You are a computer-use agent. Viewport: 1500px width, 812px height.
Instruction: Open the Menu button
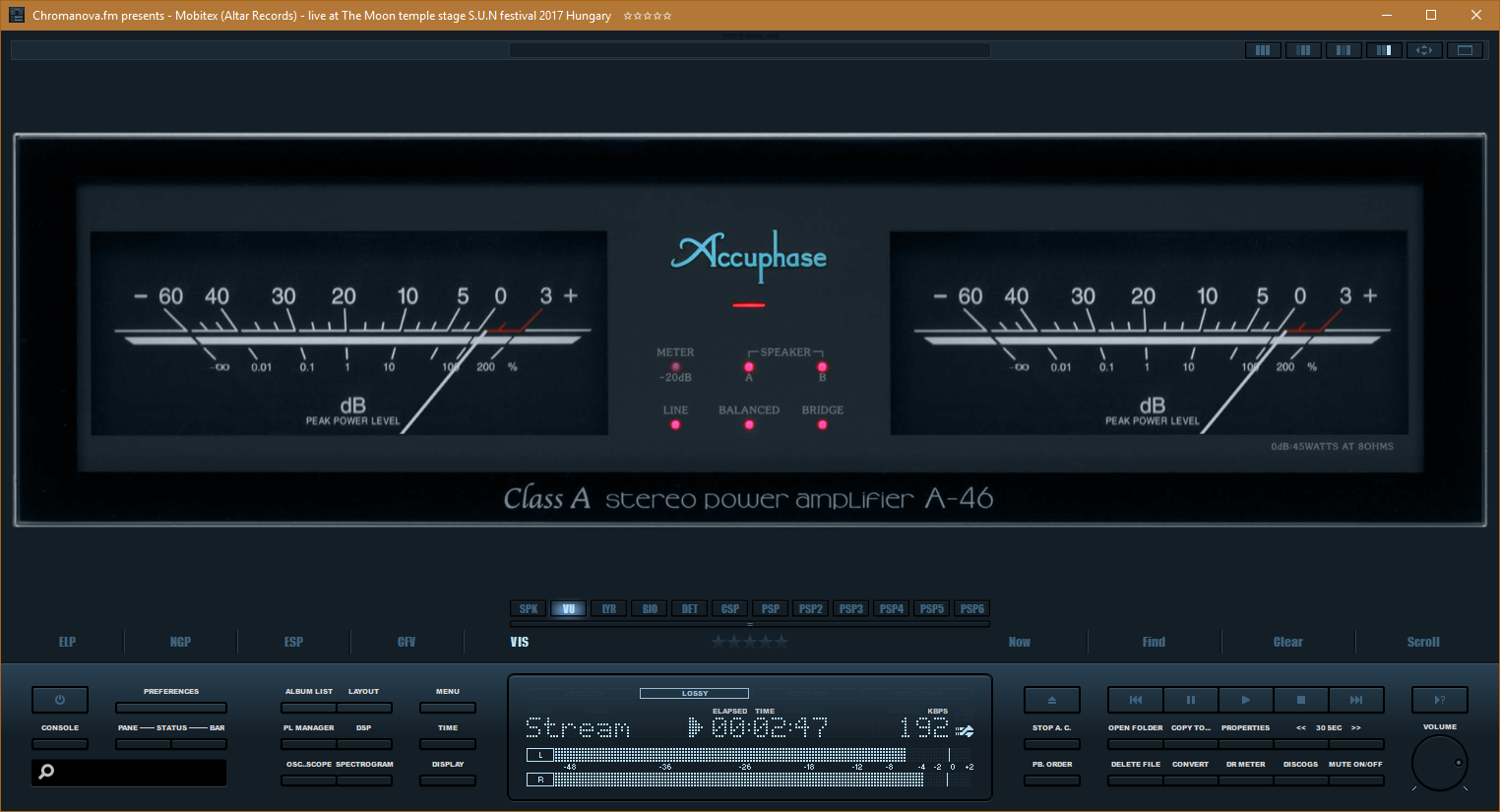(448, 708)
